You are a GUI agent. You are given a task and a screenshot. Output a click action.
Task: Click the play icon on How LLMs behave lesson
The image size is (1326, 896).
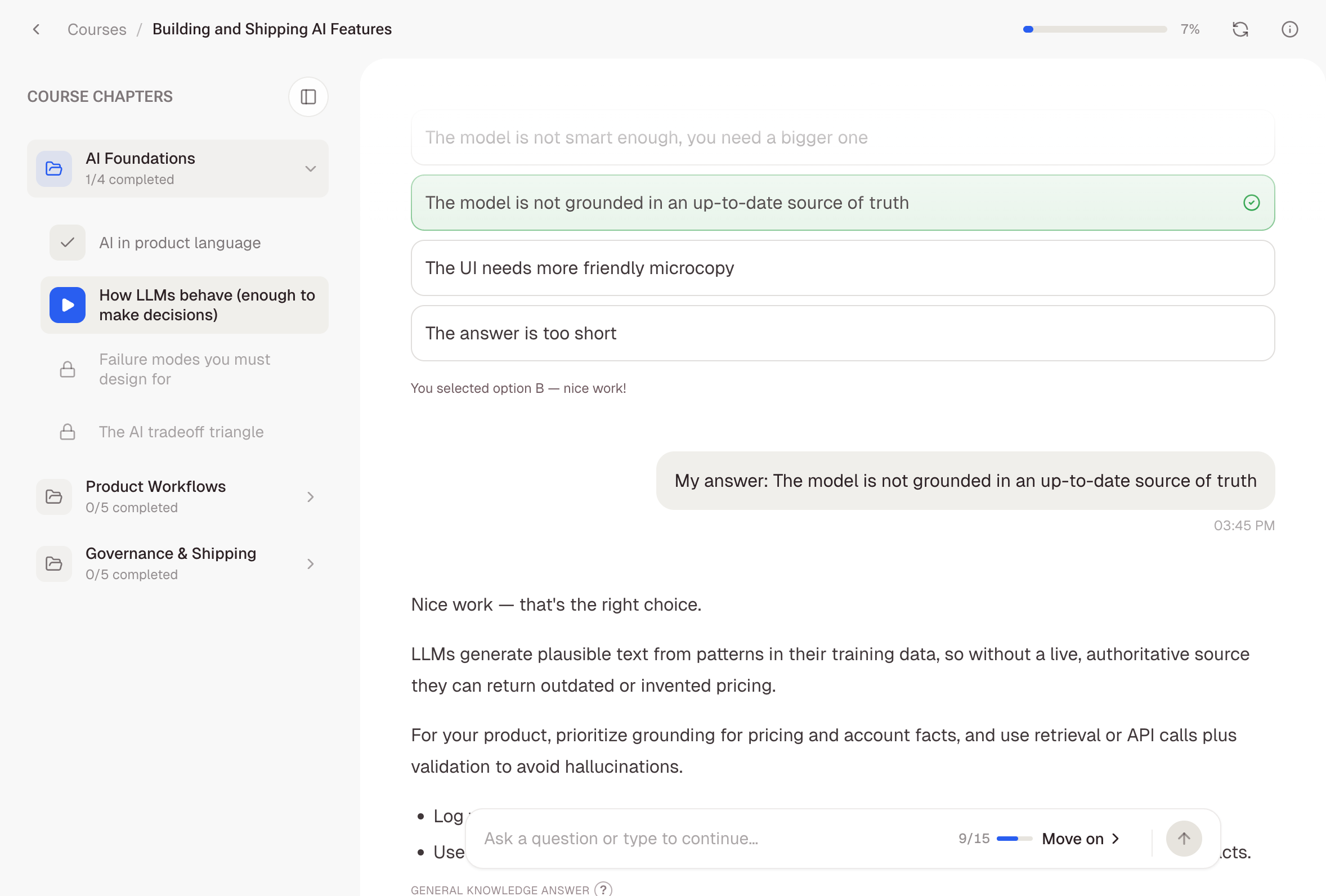[67, 305]
